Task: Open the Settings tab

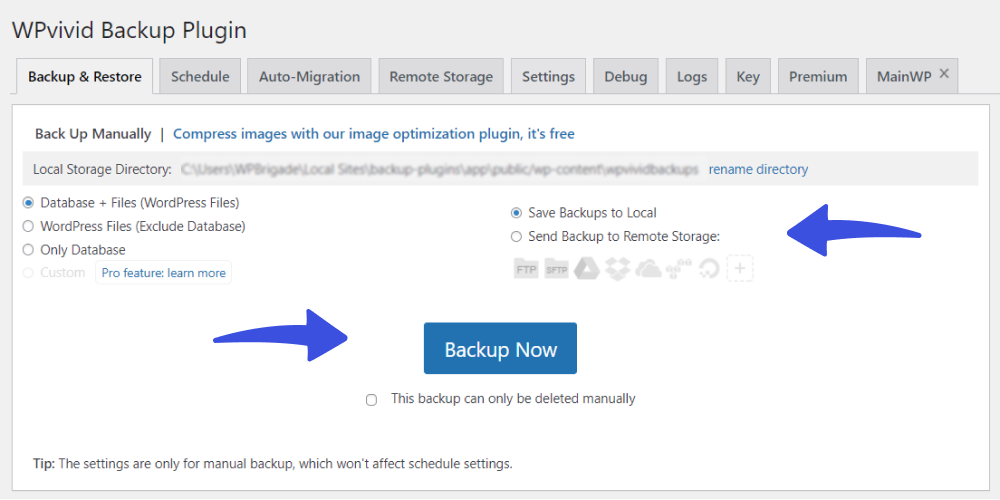Action: 548,77
